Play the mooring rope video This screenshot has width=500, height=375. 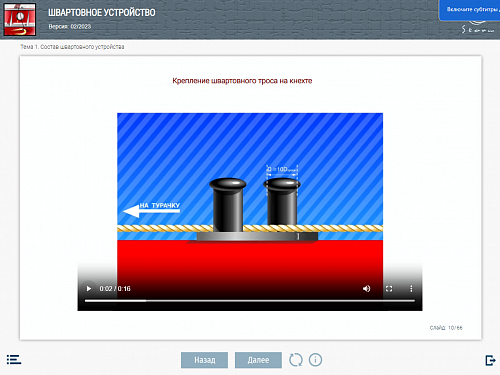[89, 289]
